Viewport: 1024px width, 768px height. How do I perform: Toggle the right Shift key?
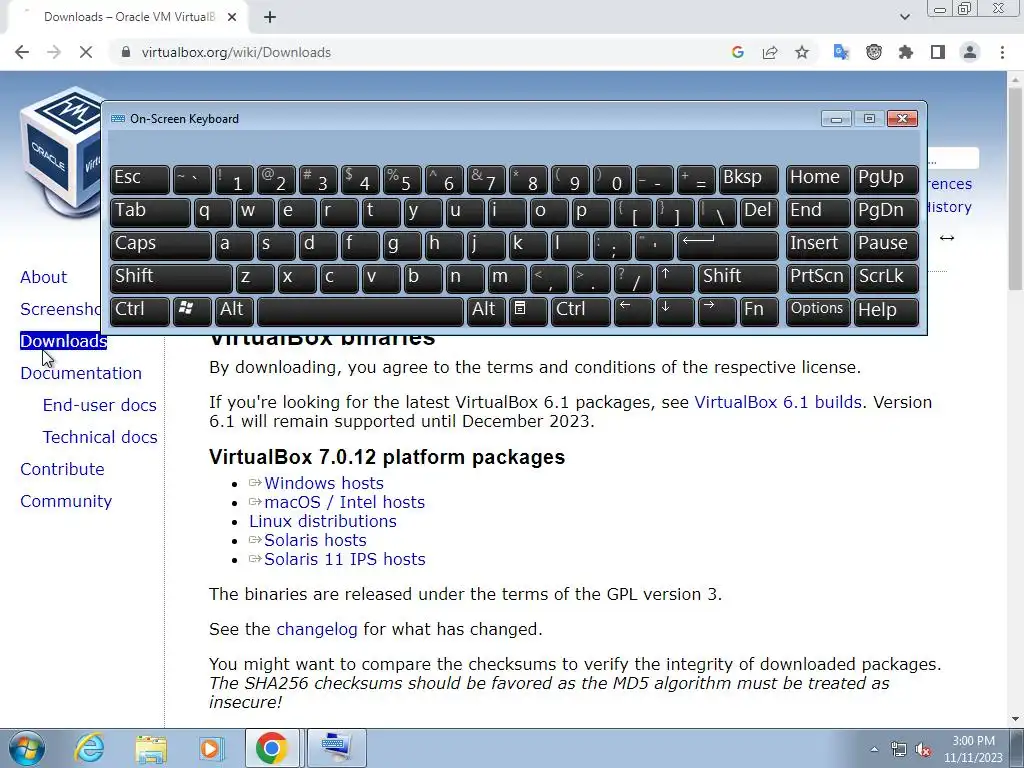738,278
